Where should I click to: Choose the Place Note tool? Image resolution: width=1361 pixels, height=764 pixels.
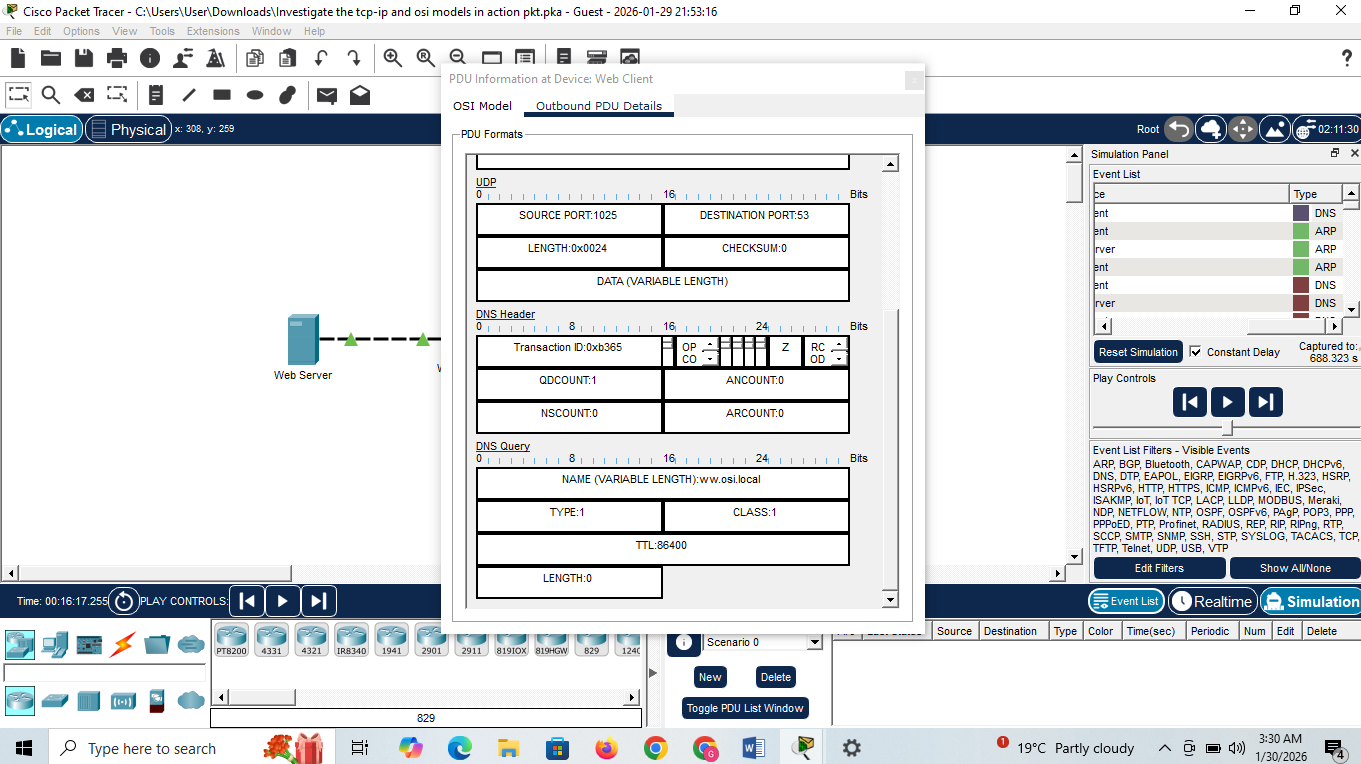point(156,95)
